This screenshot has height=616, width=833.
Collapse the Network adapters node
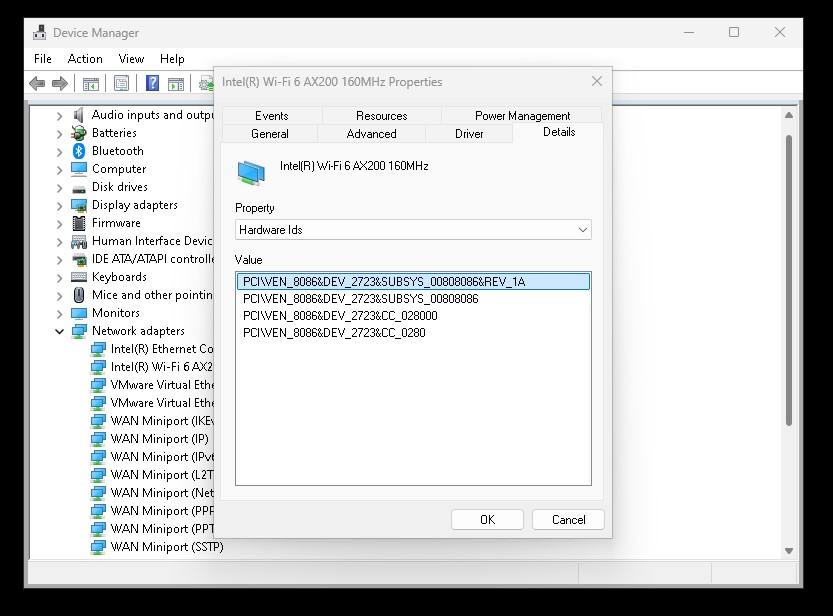pos(59,332)
